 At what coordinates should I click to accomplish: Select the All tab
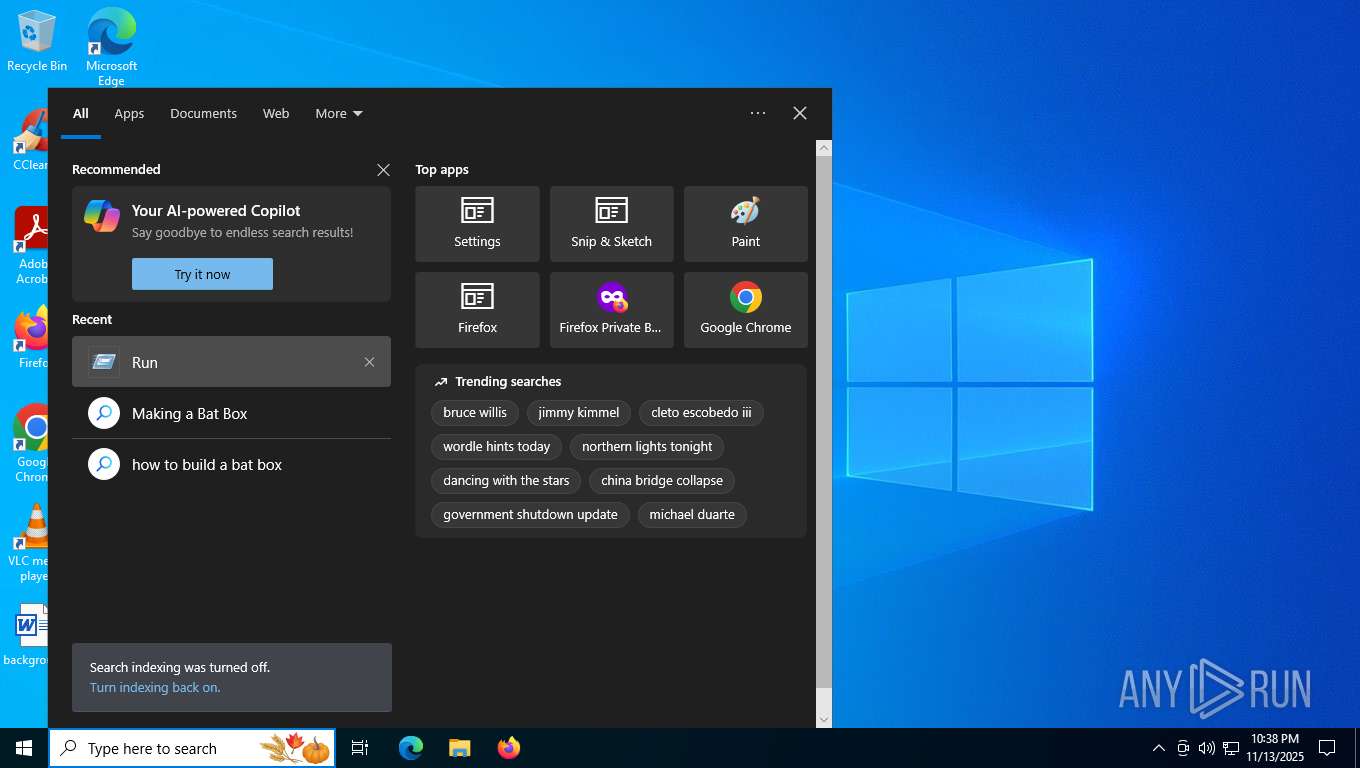[81, 113]
